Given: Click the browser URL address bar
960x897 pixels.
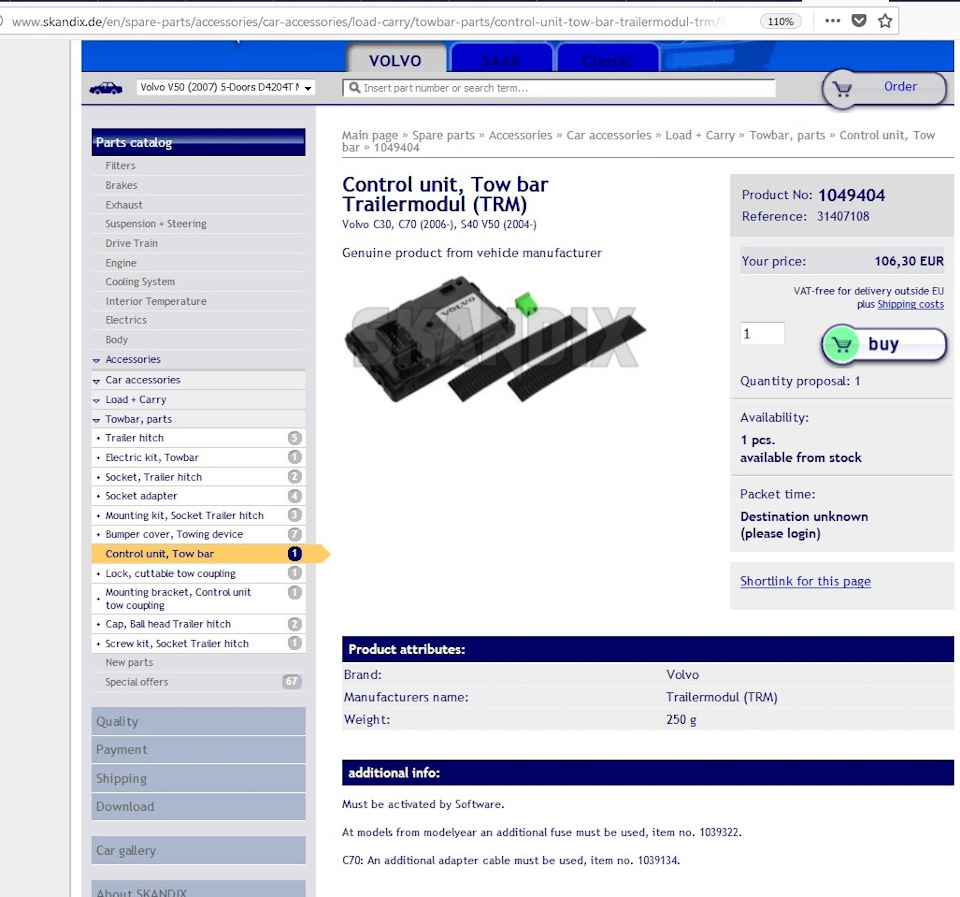Looking at the screenshot, I should (367, 21).
